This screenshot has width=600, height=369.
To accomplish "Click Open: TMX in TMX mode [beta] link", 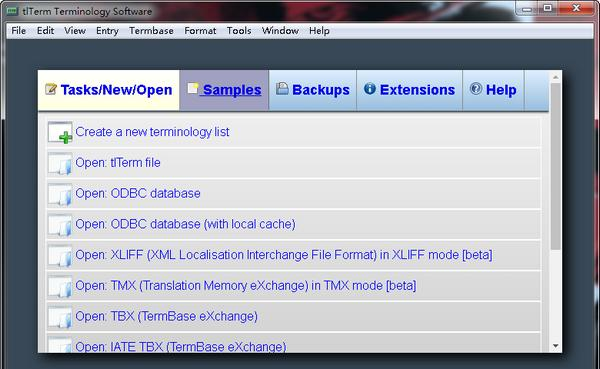I will pos(246,285).
